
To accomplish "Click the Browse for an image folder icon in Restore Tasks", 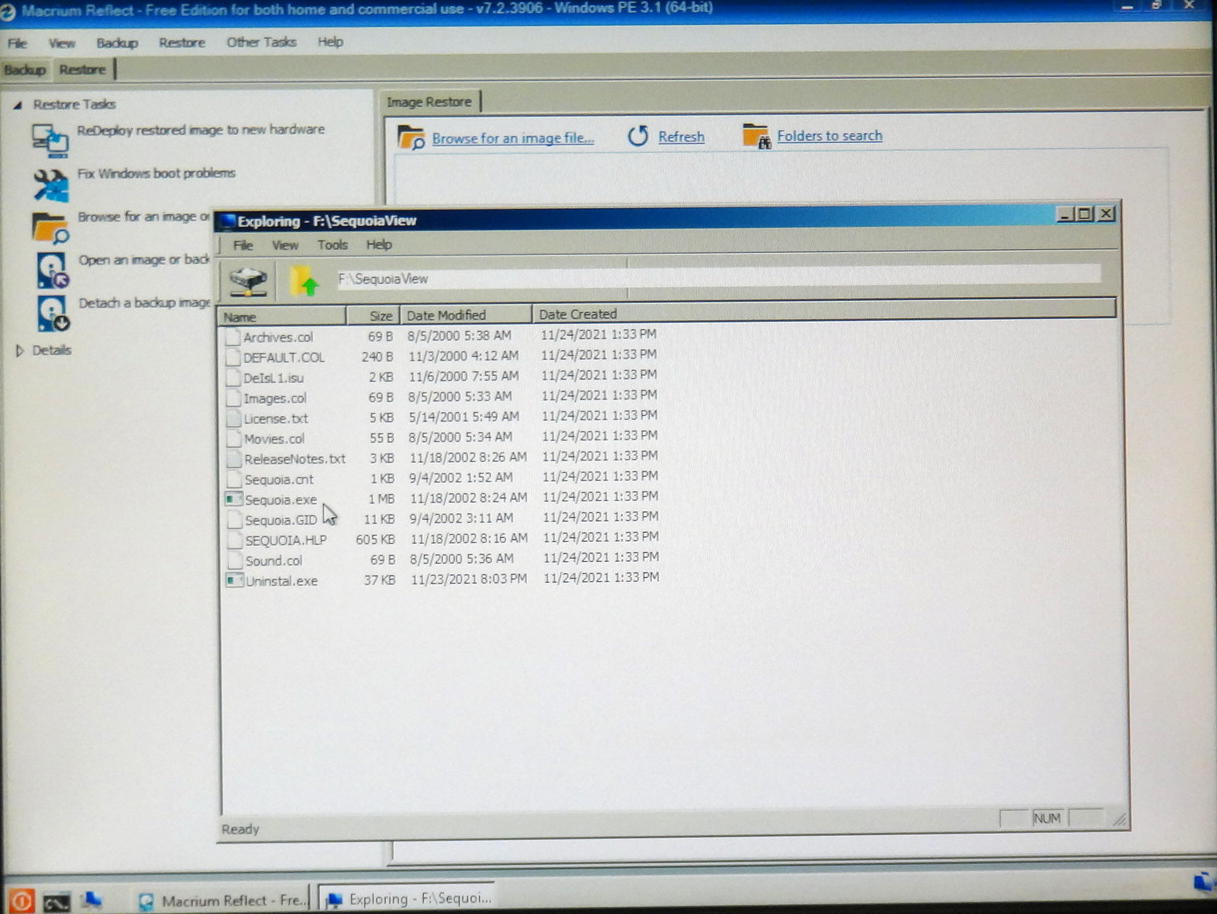I will pos(49,228).
